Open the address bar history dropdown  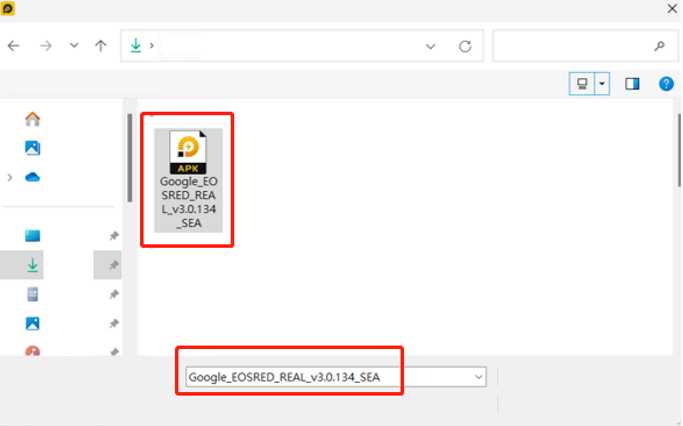click(430, 46)
